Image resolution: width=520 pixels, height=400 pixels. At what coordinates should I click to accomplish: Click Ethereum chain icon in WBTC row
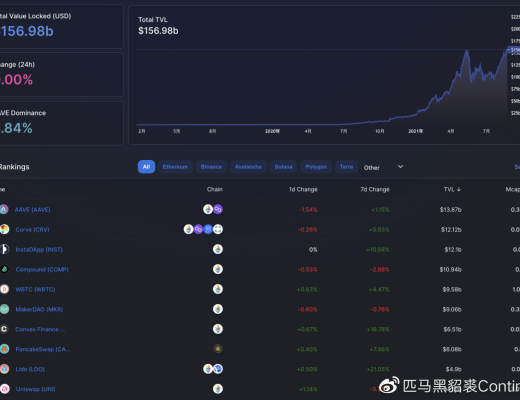[x=218, y=289]
